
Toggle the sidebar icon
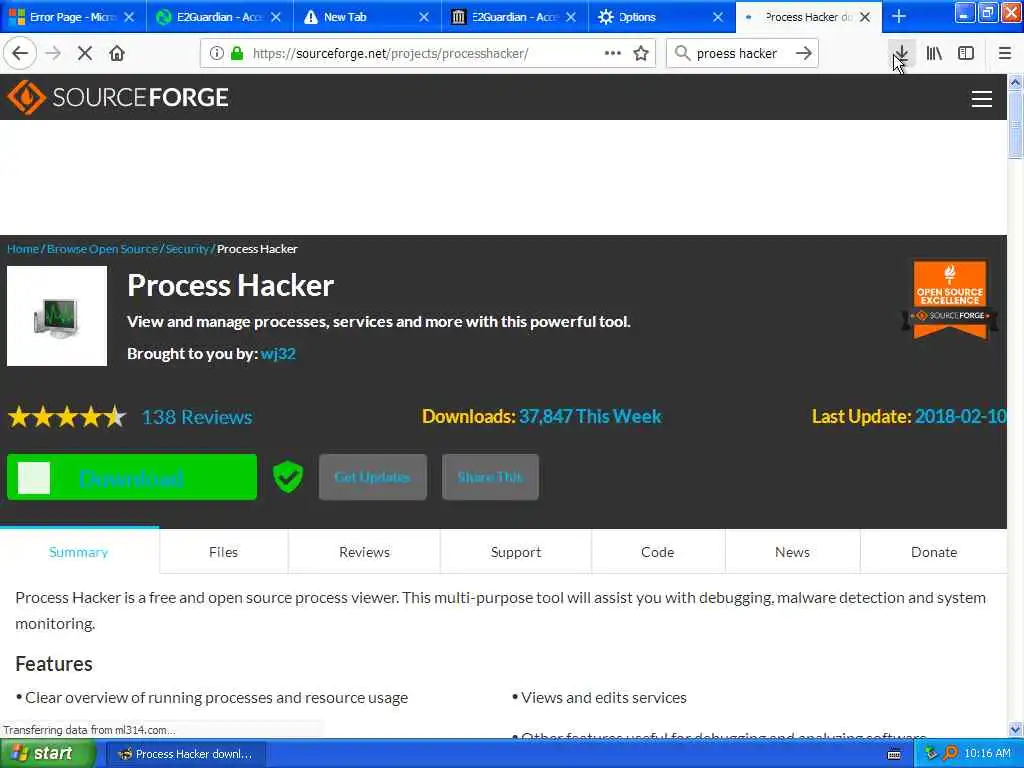point(966,53)
